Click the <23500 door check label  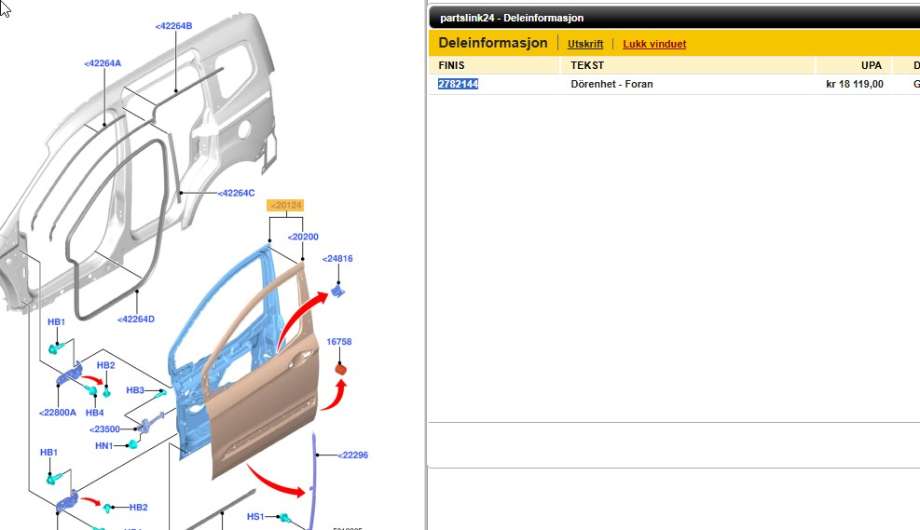(x=104, y=429)
